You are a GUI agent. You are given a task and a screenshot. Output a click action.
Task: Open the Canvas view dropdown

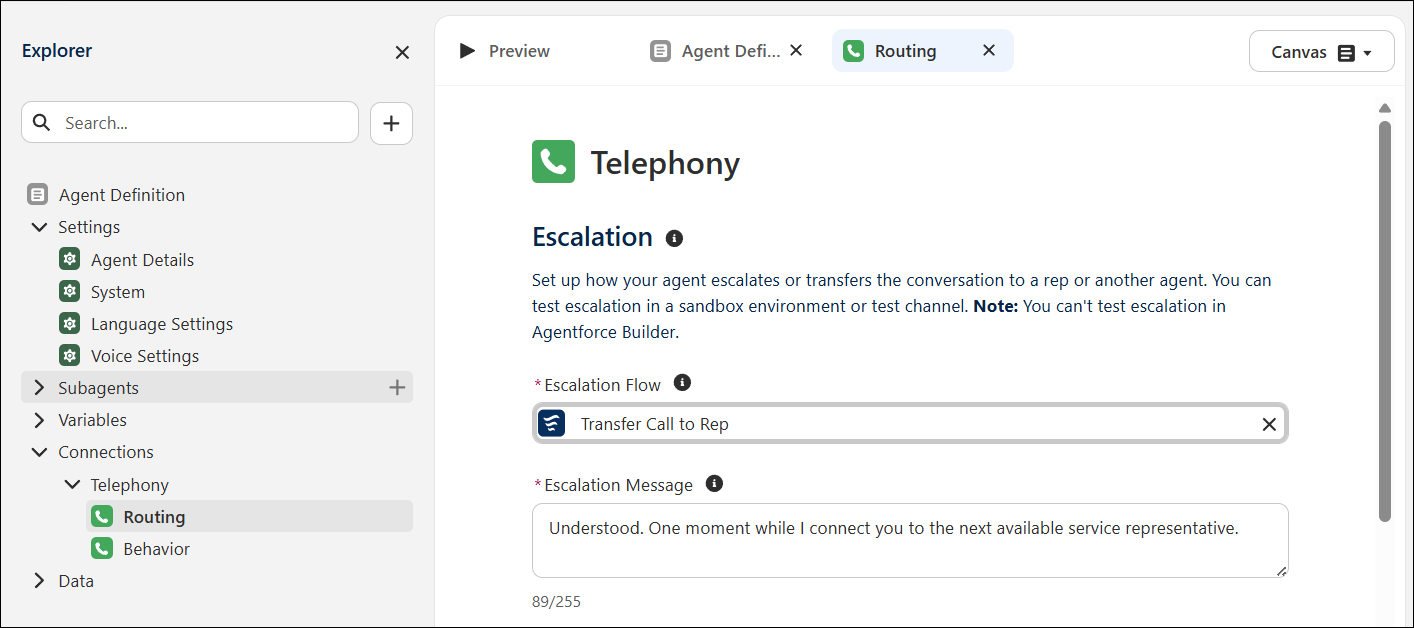[x=1321, y=52]
